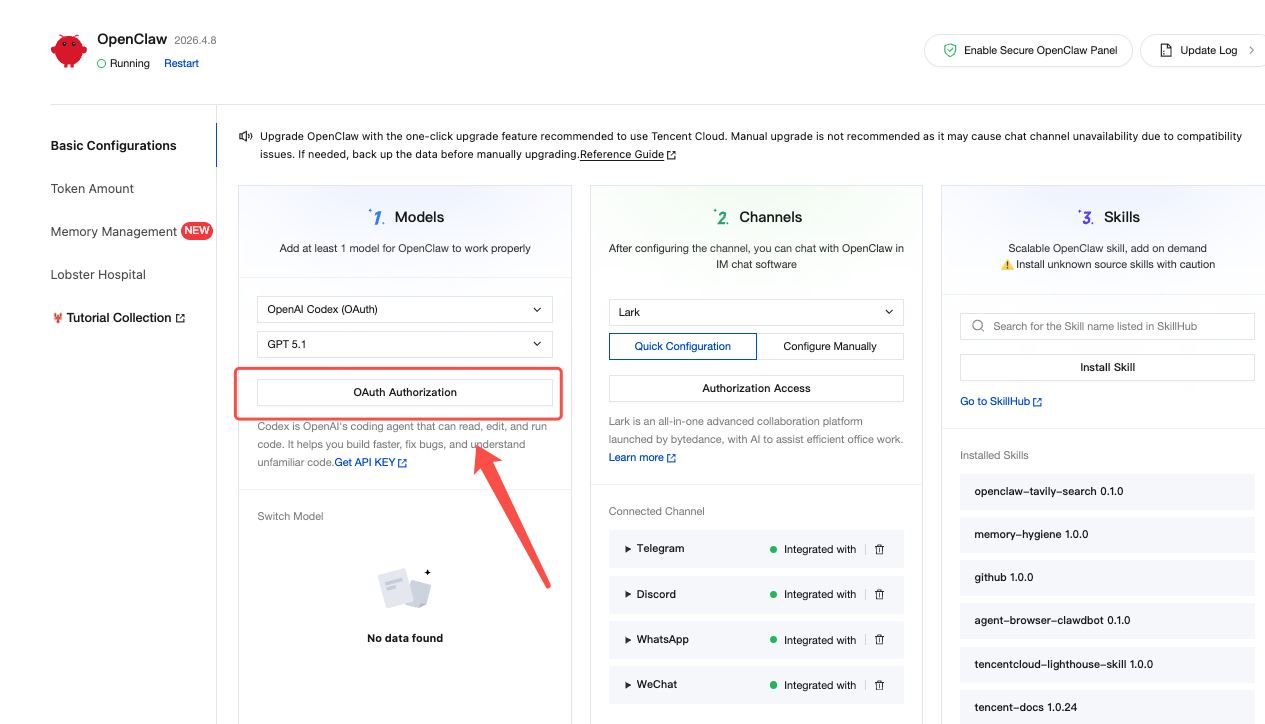Open the GPT 5.1 model dropdown
Screen dimensions: 1265x724
[x=404, y=344]
